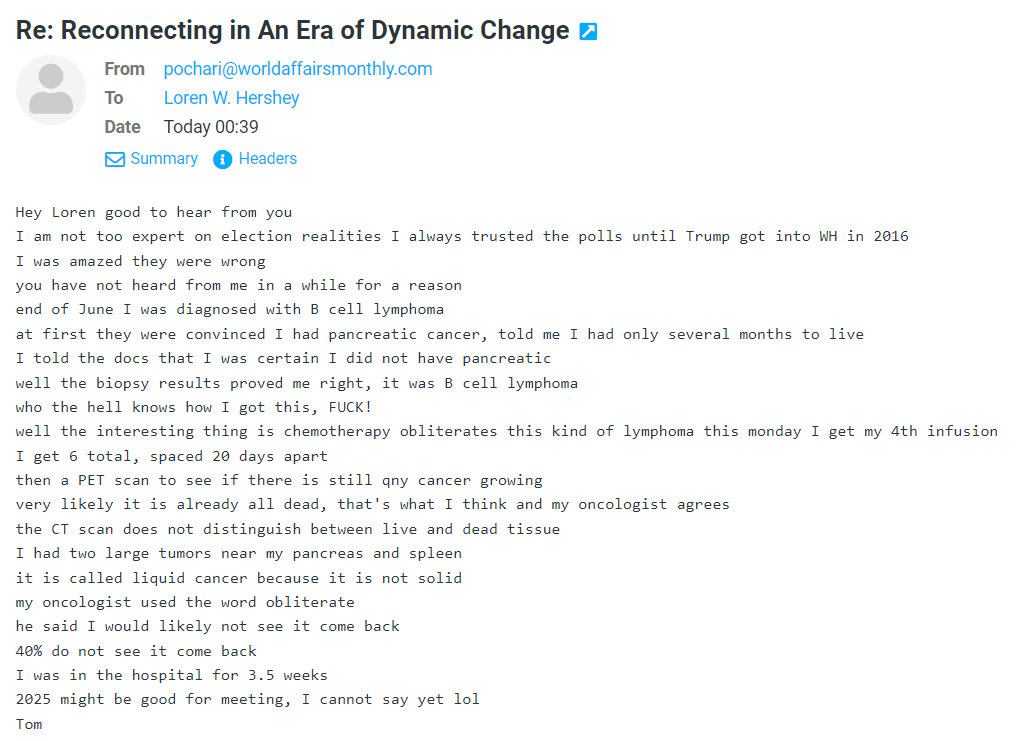
Task: Click the line about trusting the polls
Action: click(462, 237)
